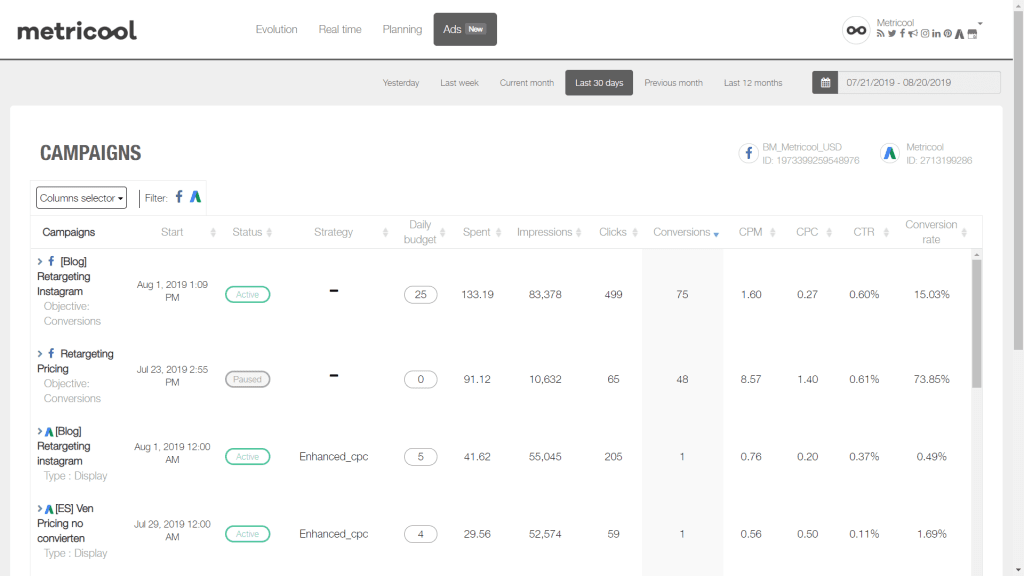Screen dimensions: 1024x576
Task: Toggle the Active status of Blog Retargeting Instagram
Action: click(x=248, y=295)
